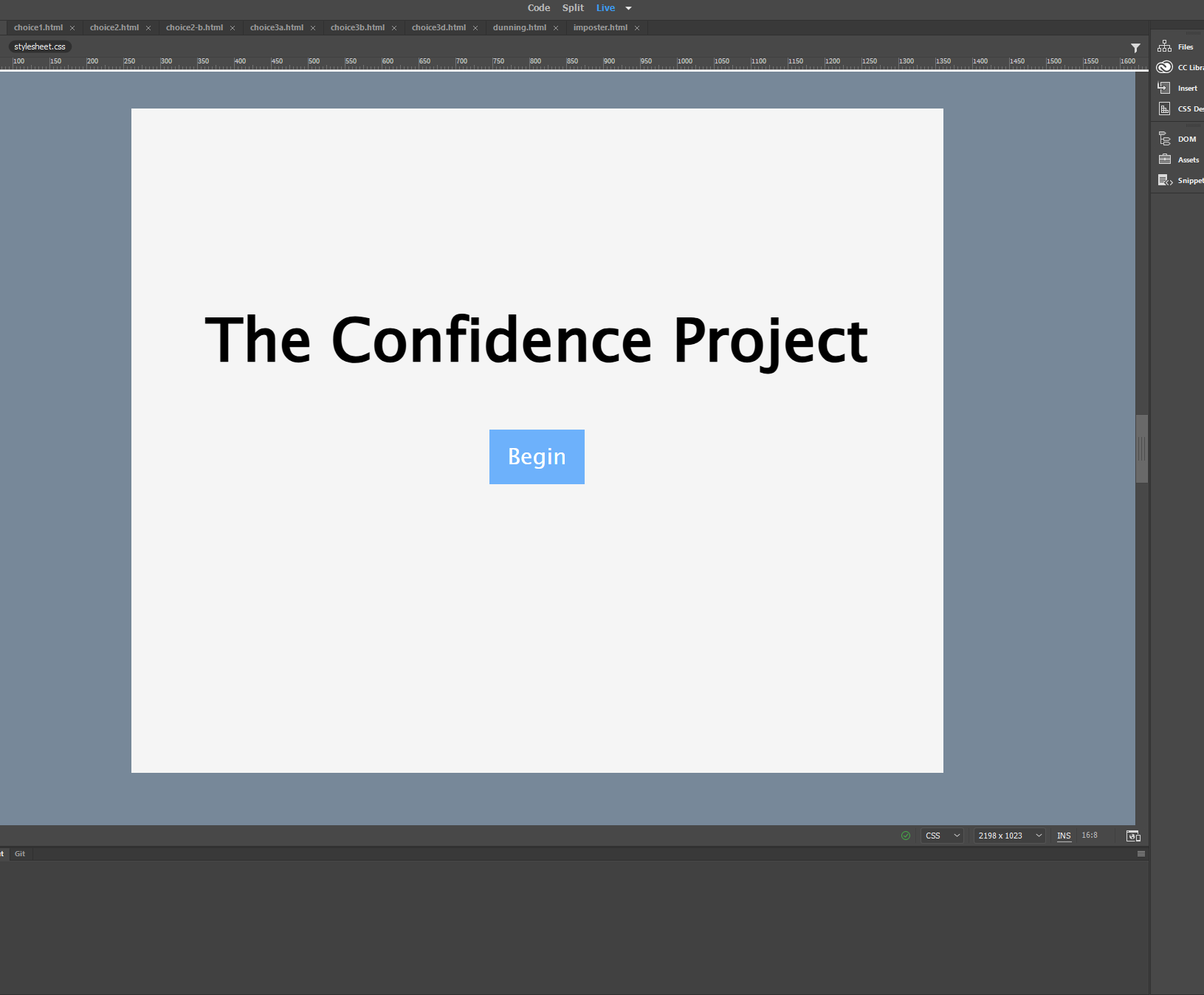Image resolution: width=1204 pixels, height=995 pixels.
Task: Close the imposter.html tab
Action: pos(637,28)
